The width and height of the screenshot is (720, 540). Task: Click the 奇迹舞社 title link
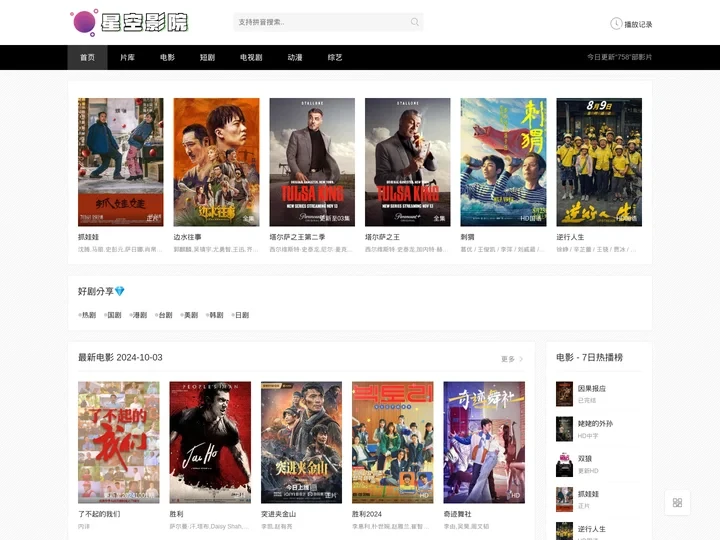[457, 514]
